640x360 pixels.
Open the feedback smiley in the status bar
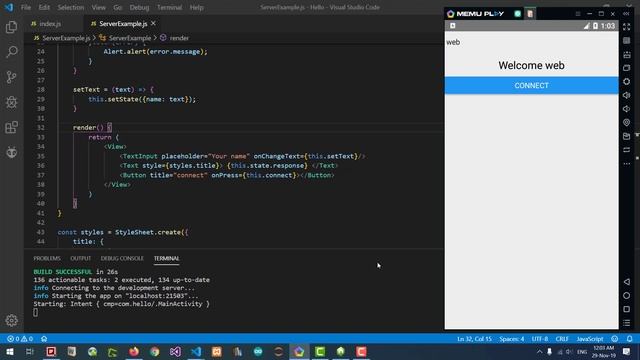pos(614,339)
